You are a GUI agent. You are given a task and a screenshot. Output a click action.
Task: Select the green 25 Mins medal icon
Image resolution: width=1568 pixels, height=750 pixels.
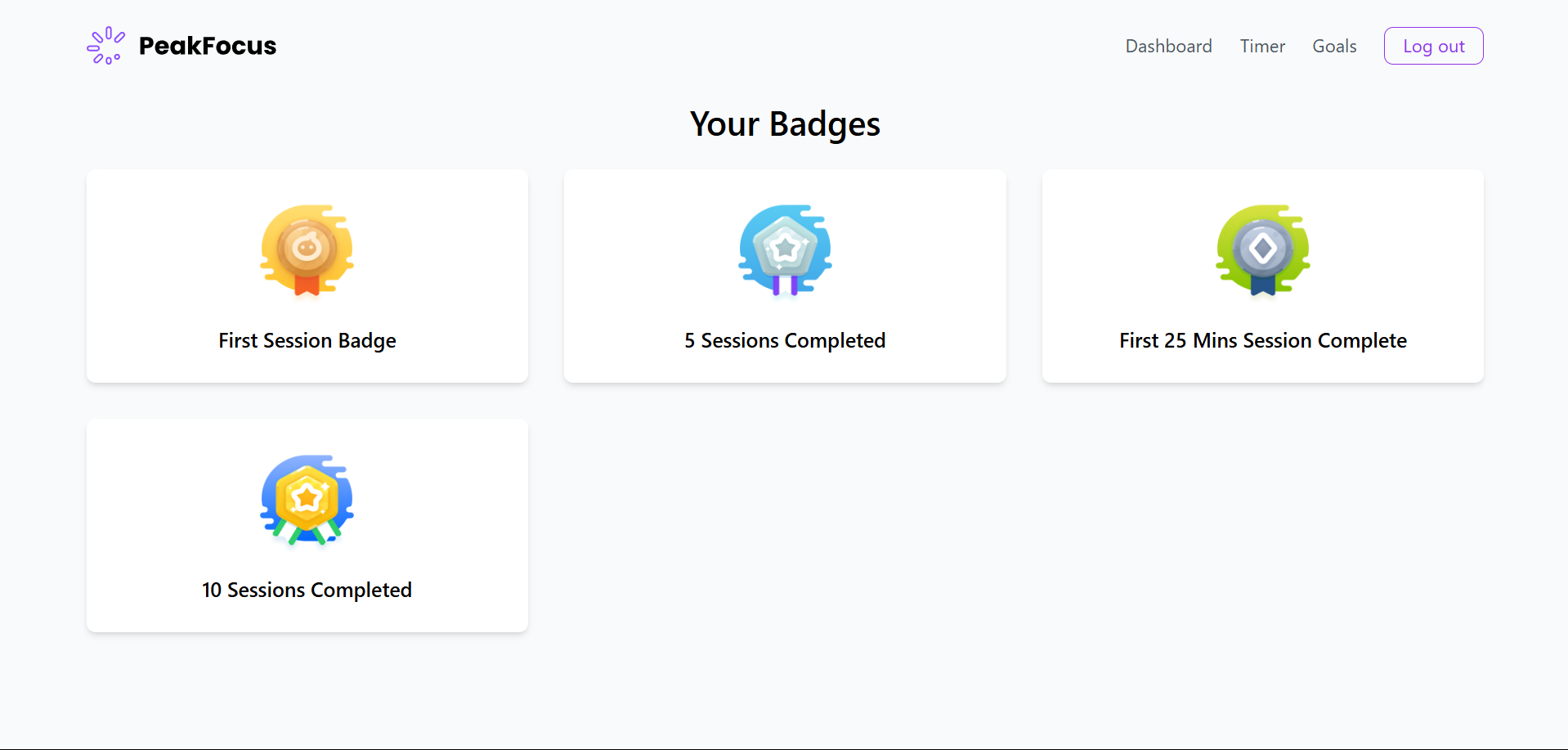tap(1263, 247)
